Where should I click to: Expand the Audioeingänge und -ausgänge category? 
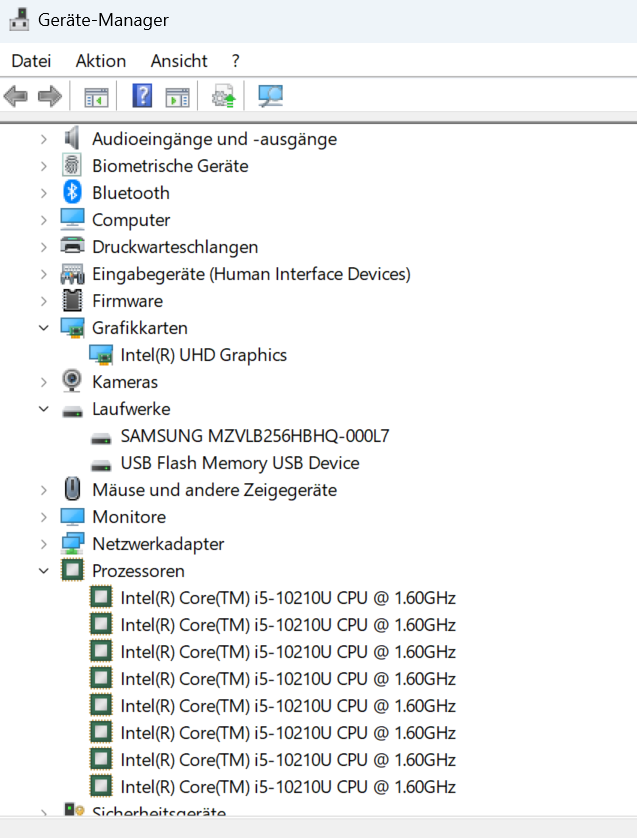click(43, 139)
